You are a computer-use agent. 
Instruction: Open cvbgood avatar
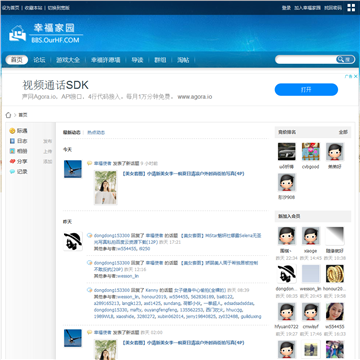[311, 152]
